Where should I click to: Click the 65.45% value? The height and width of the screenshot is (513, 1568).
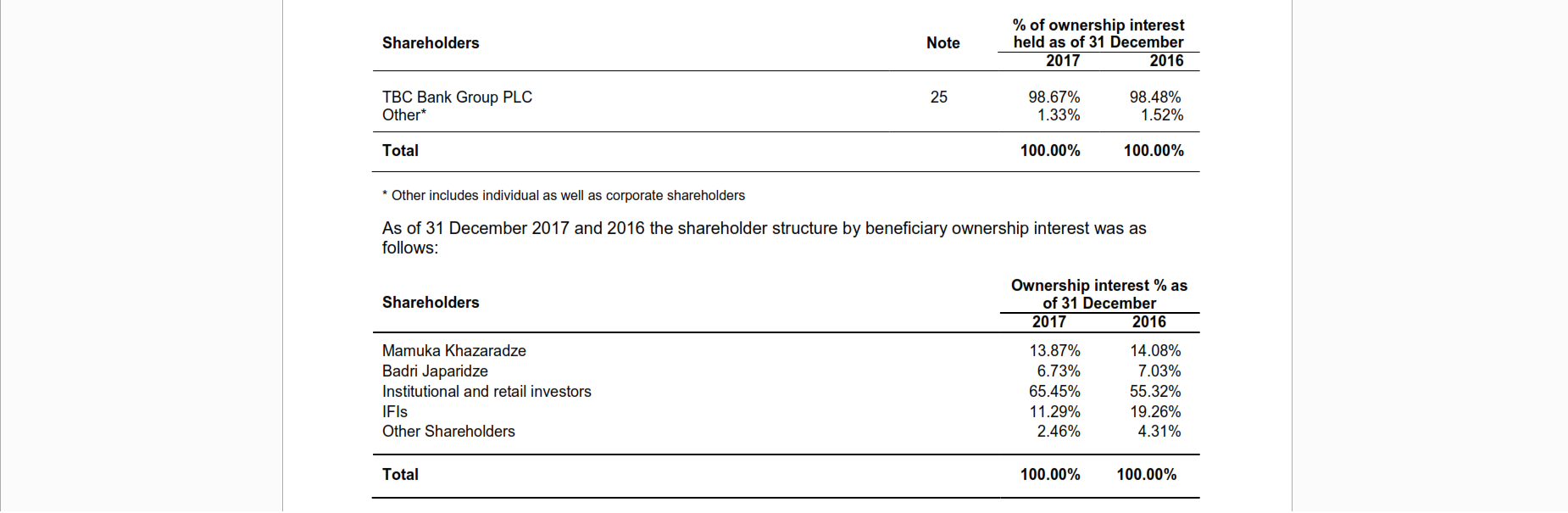[x=1054, y=392]
